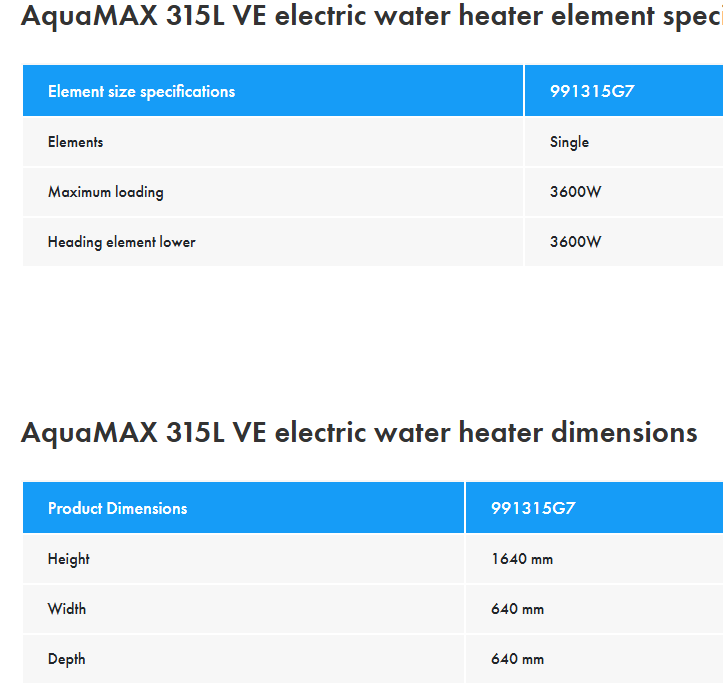Select the 'Heading element lower' label
The height and width of the screenshot is (692, 723).
[121, 242]
